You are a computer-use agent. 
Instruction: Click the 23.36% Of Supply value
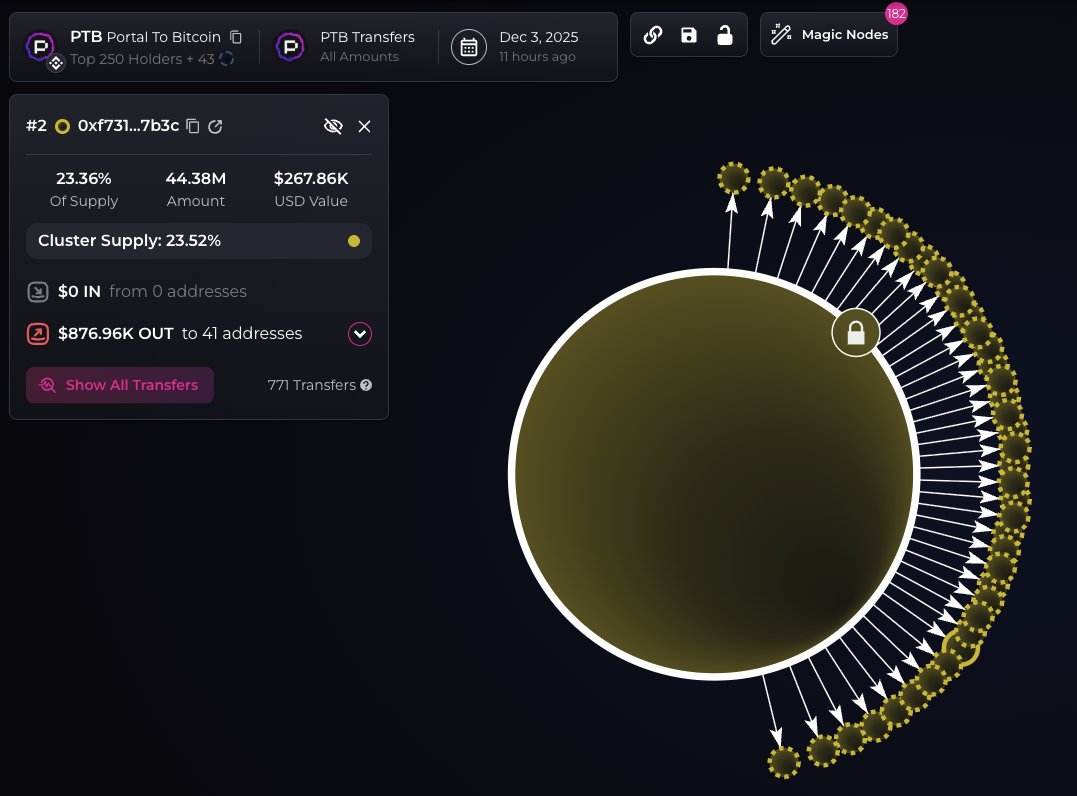83,179
